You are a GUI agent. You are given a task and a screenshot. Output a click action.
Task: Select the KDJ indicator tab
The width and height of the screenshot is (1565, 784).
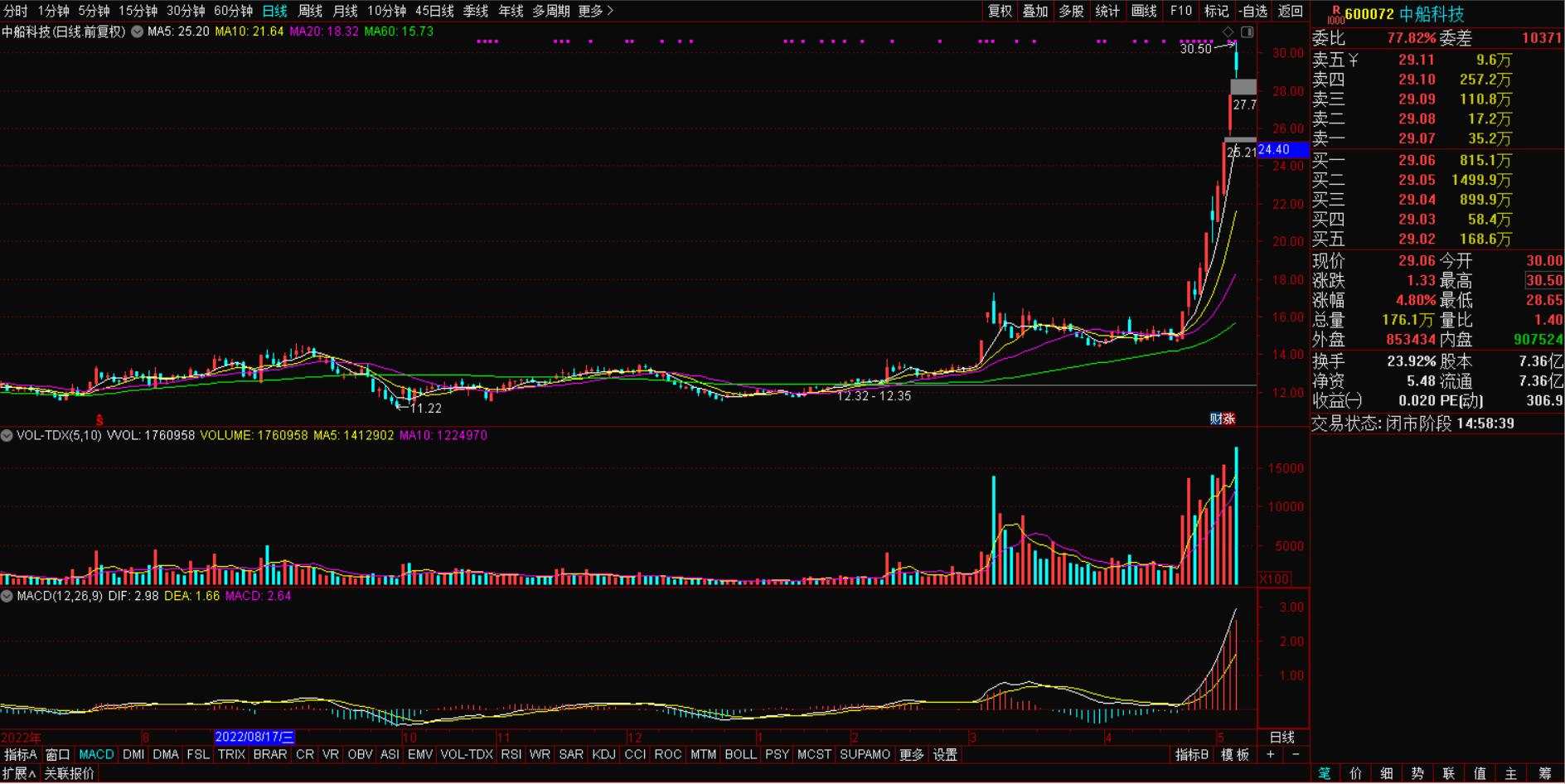[603, 754]
